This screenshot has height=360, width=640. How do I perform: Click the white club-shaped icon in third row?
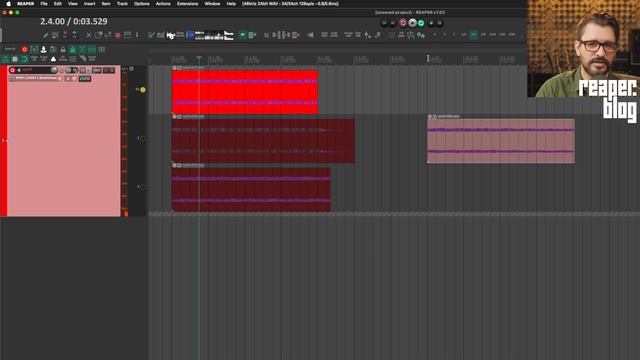coord(53,59)
